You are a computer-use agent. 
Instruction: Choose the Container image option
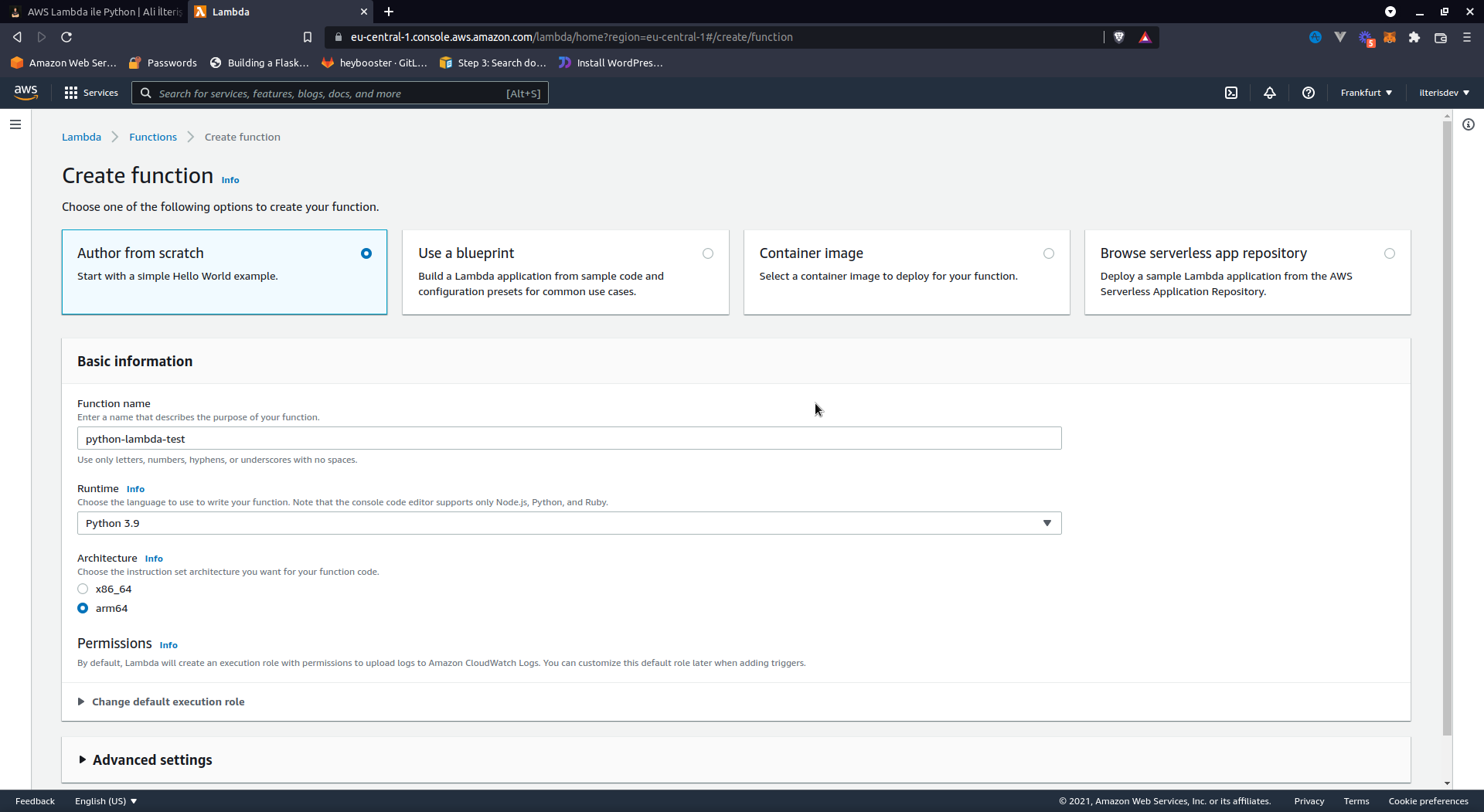pyautogui.click(x=1048, y=253)
